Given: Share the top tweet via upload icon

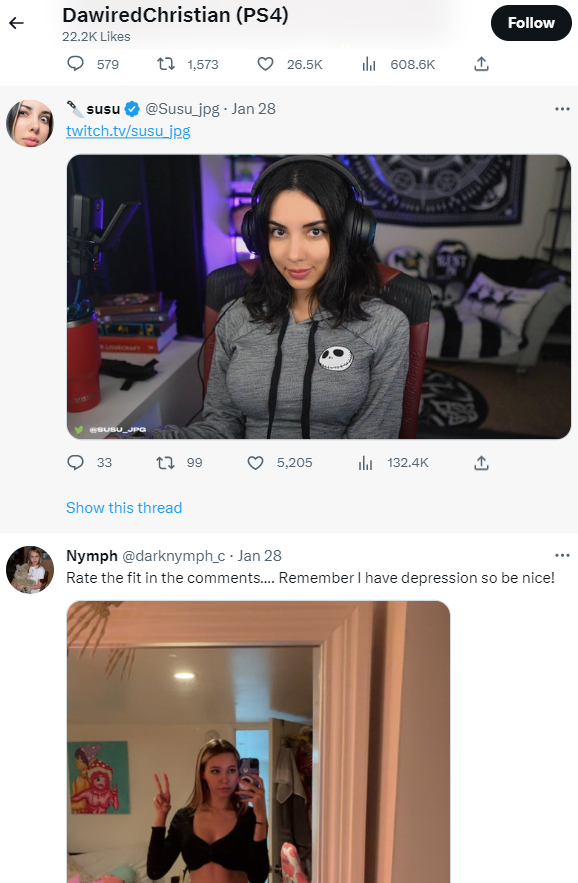Looking at the screenshot, I should tap(481, 64).
